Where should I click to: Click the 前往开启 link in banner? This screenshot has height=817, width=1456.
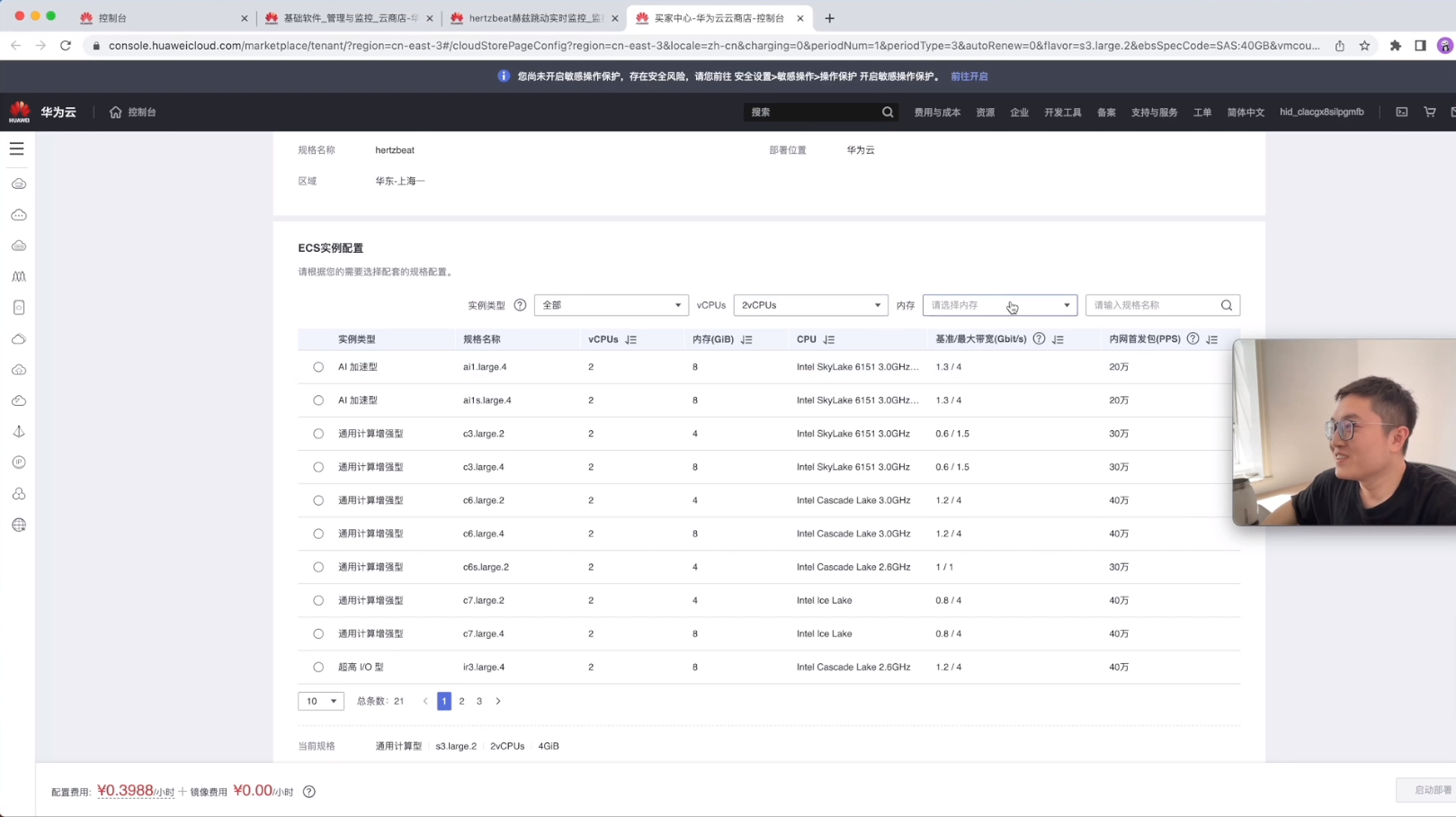pos(969,76)
